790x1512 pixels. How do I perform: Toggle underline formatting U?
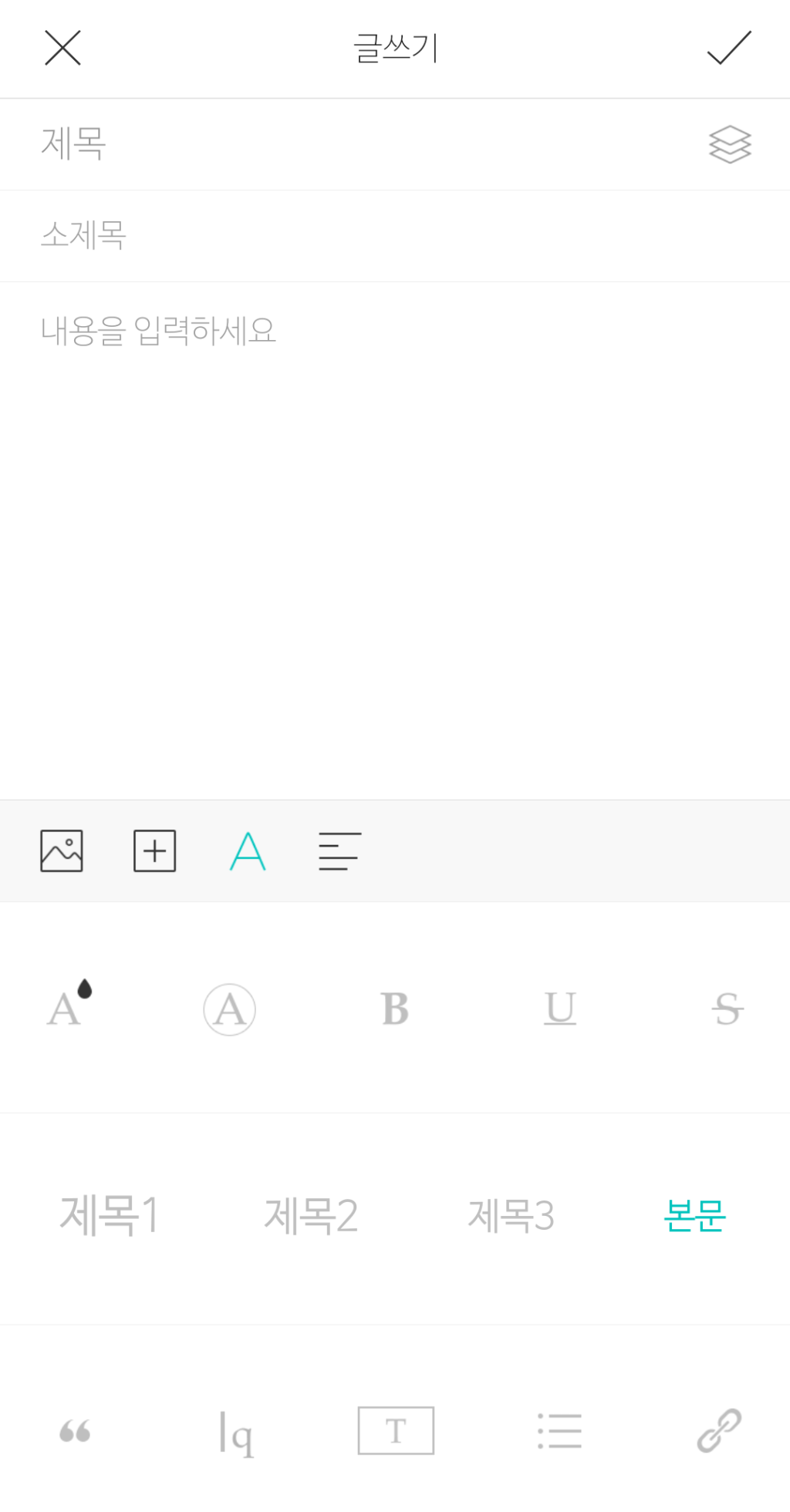point(560,1009)
